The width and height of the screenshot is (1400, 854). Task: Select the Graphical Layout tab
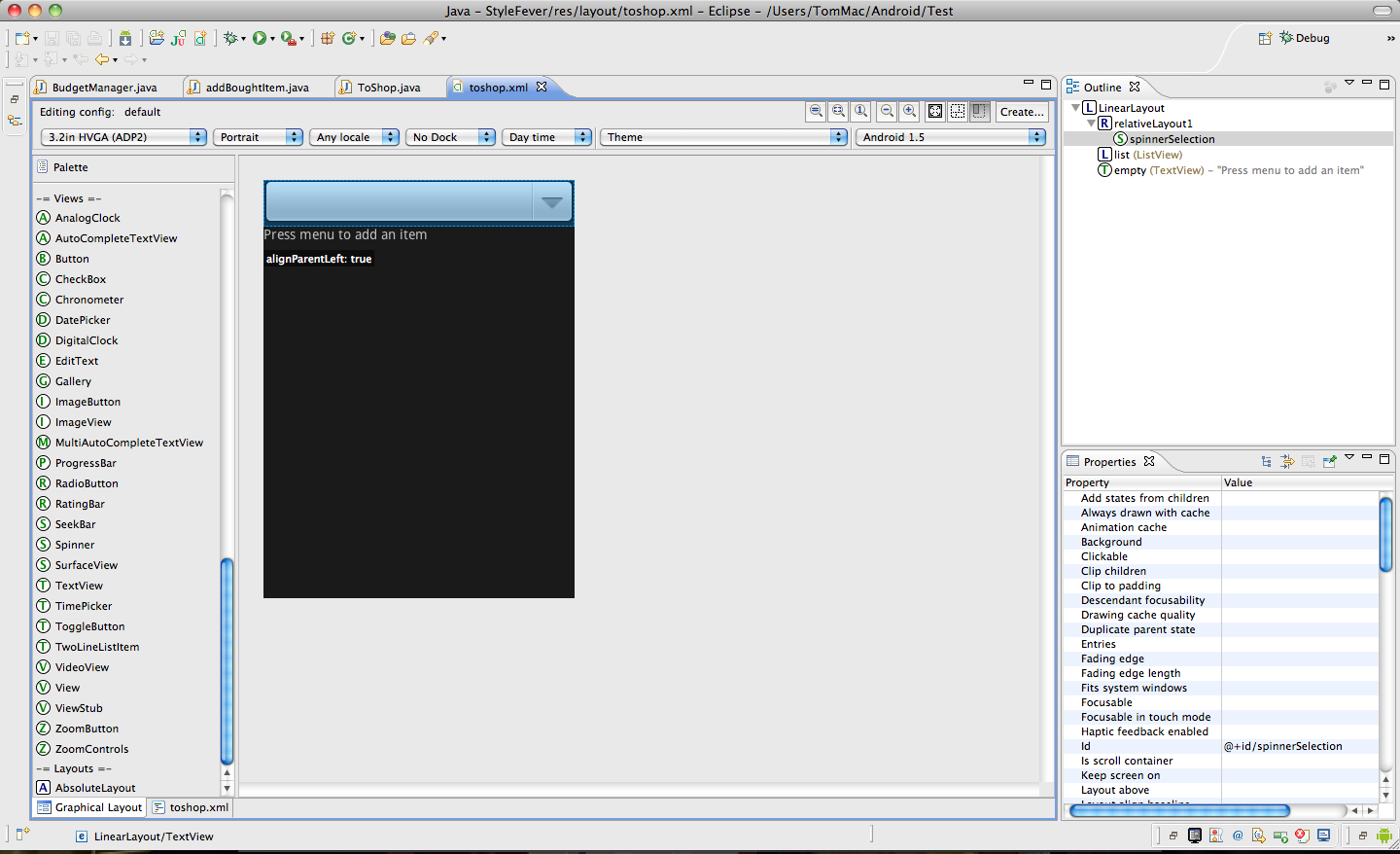(x=90, y=807)
